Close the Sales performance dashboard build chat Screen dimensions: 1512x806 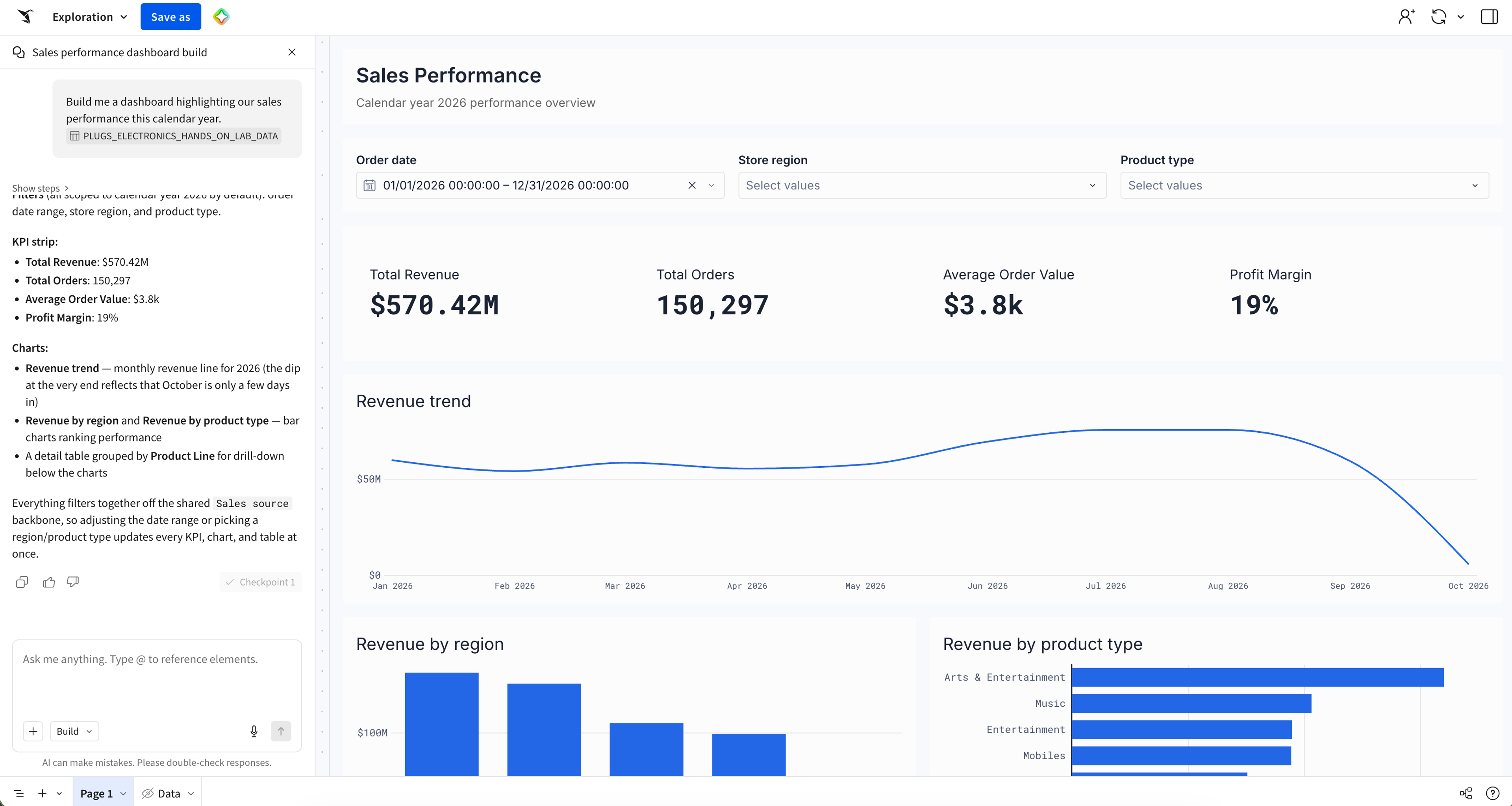[292, 52]
